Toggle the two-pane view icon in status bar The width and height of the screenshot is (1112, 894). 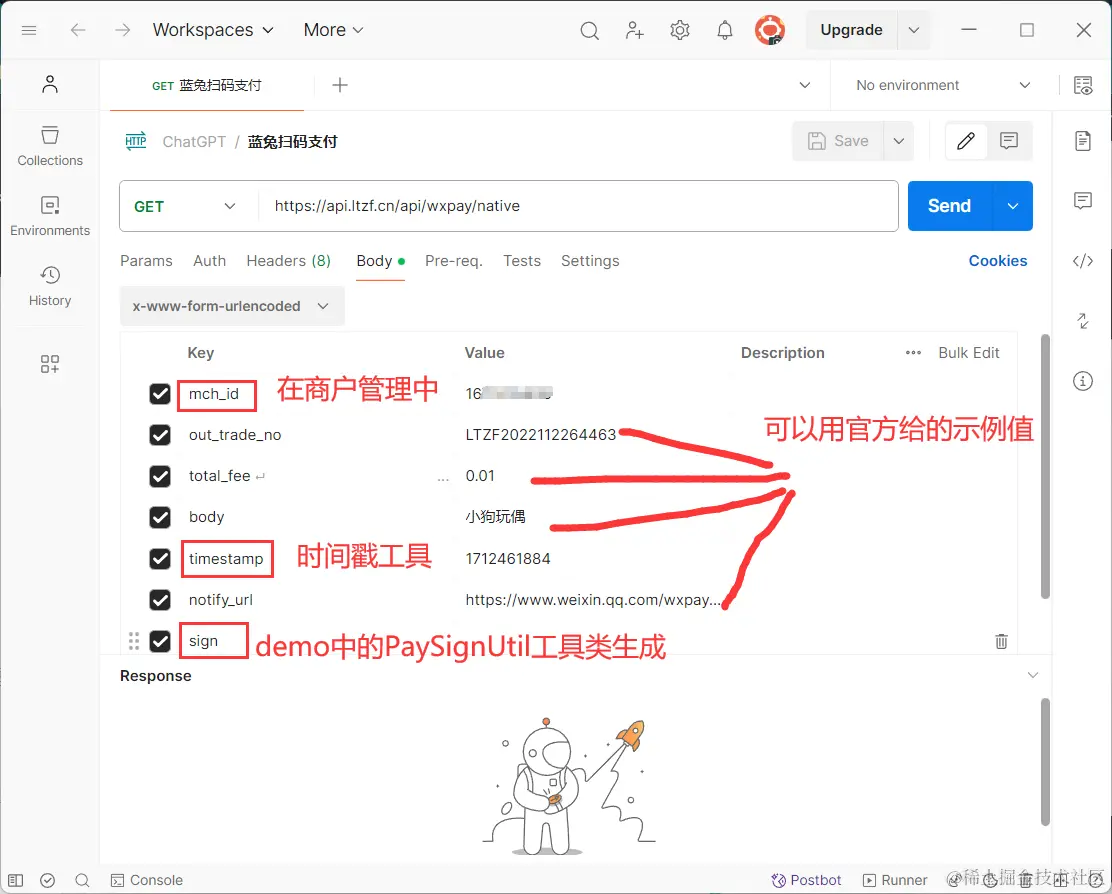click(16, 881)
